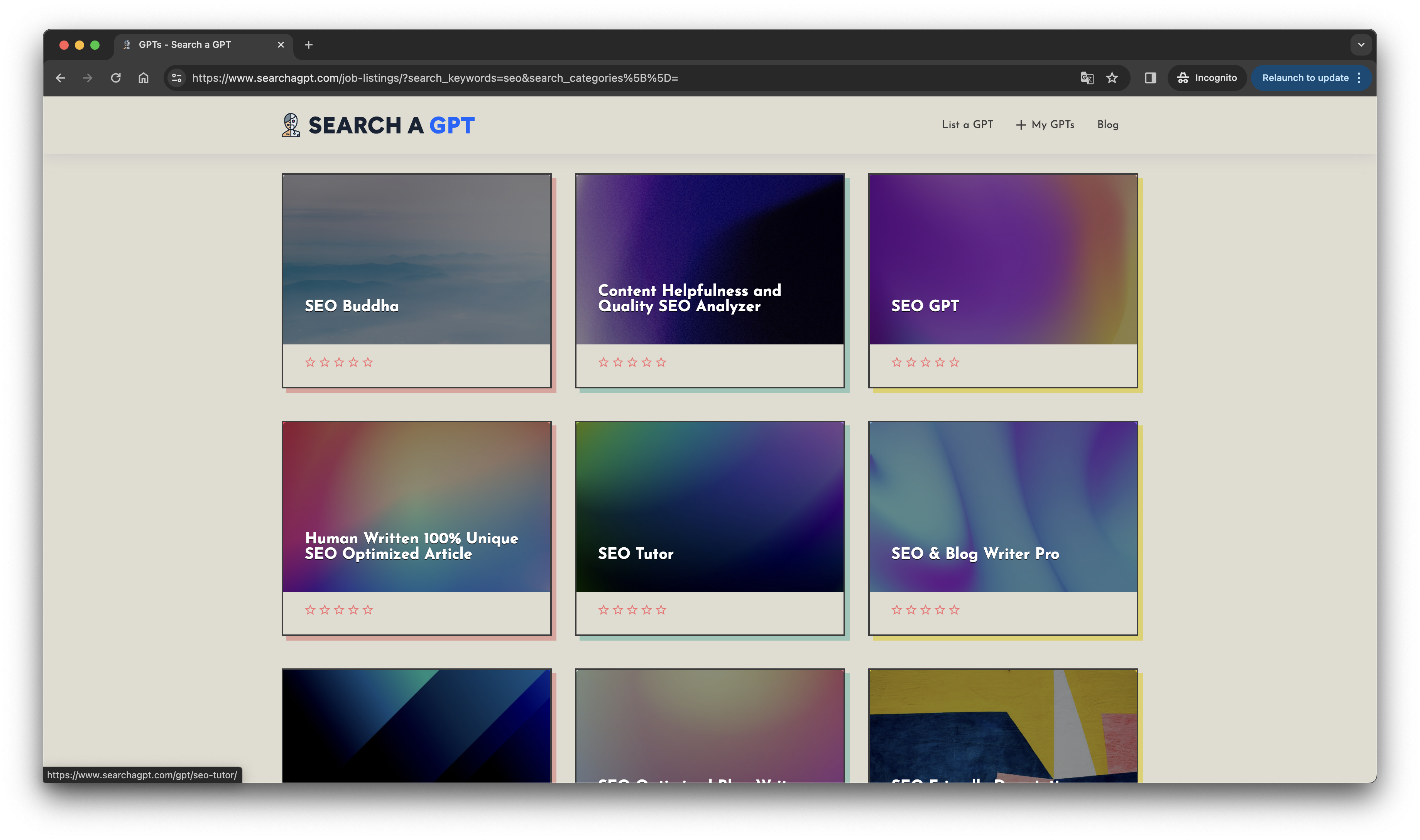The height and width of the screenshot is (840, 1420).
Task: Click third star under SEO GPT
Action: pyautogui.click(x=926, y=362)
